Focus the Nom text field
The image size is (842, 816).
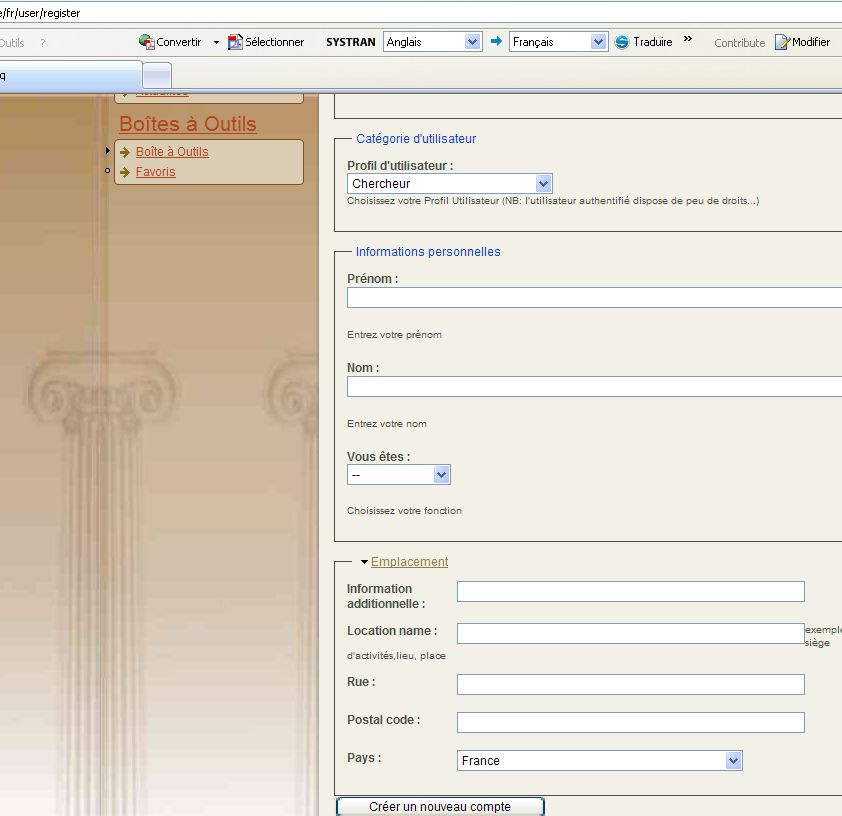594,387
